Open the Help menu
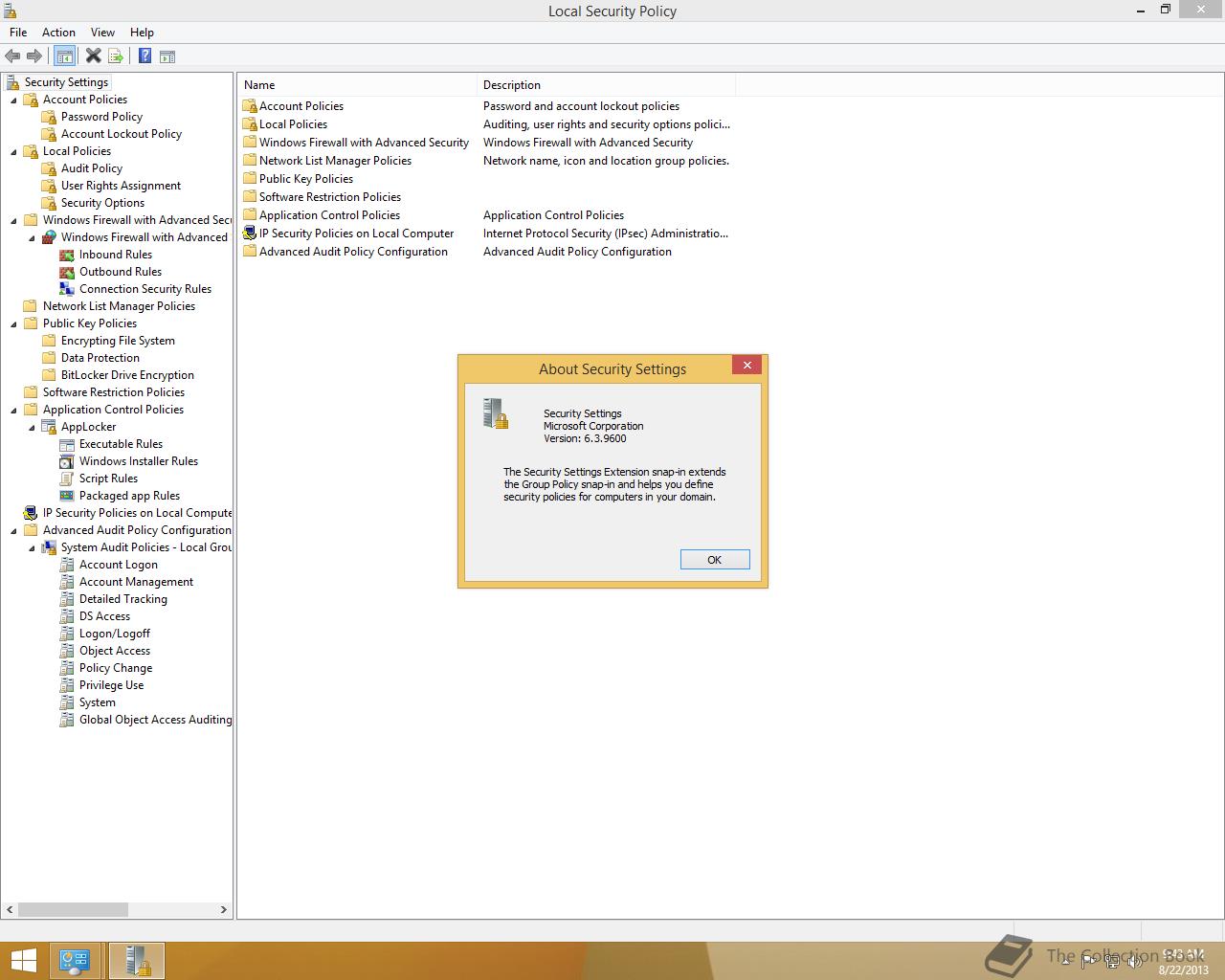The width and height of the screenshot is (1225, 980). click(x=142, y=33)
